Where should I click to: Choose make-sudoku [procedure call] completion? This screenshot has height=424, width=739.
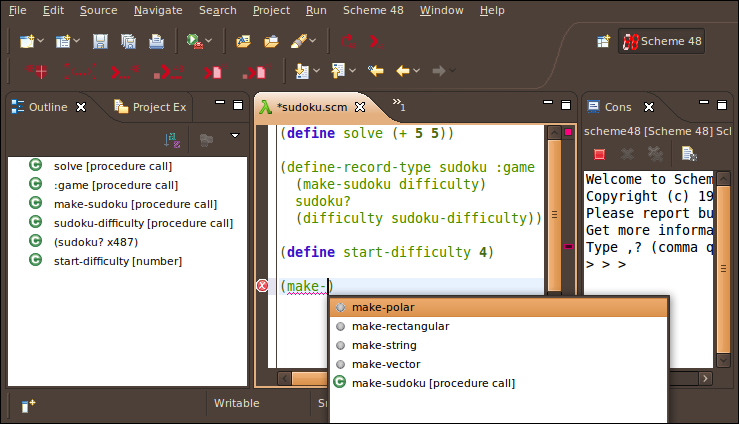tap(499, 383)
